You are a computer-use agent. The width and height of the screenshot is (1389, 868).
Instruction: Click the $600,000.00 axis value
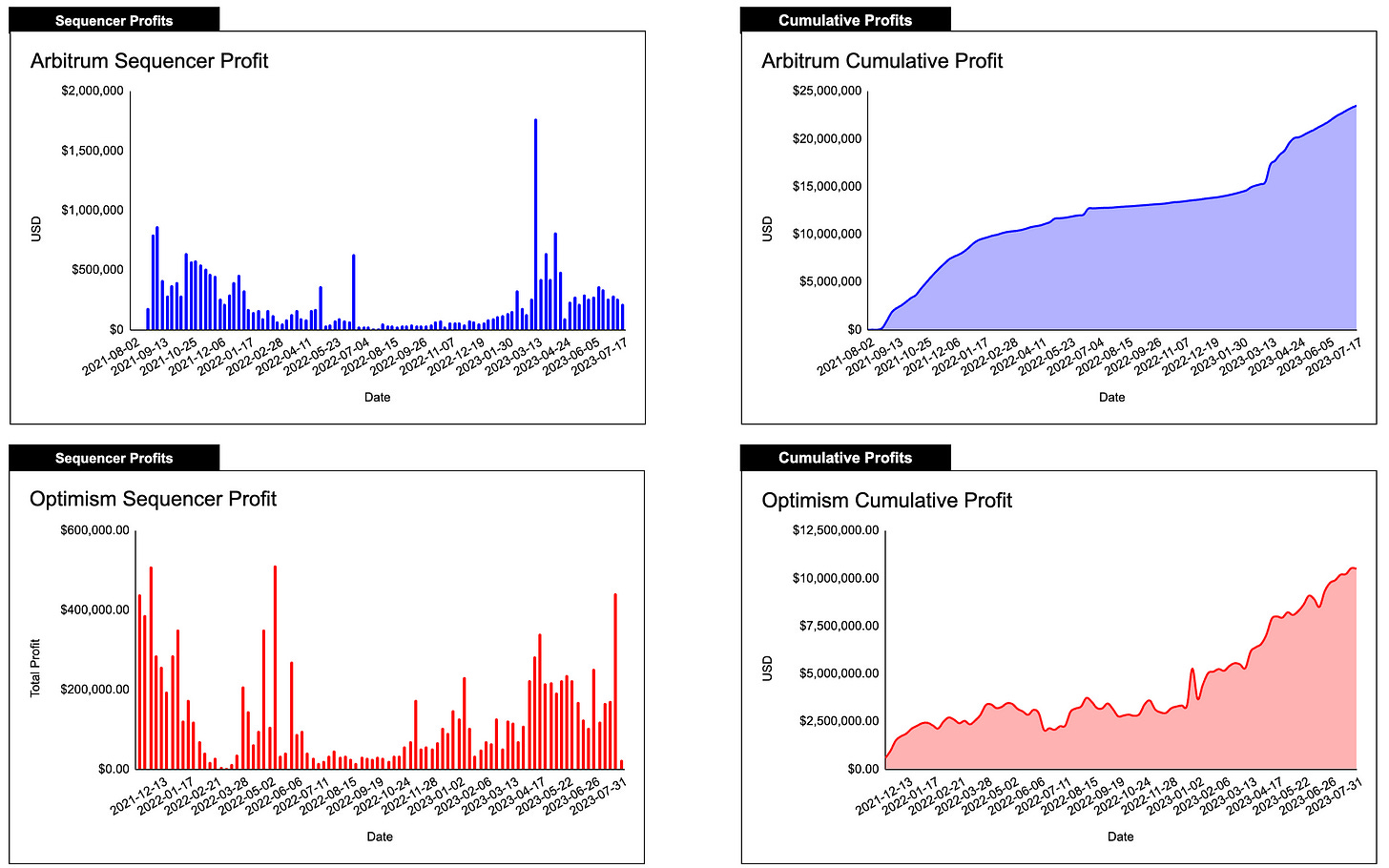[x=94, y=530]
